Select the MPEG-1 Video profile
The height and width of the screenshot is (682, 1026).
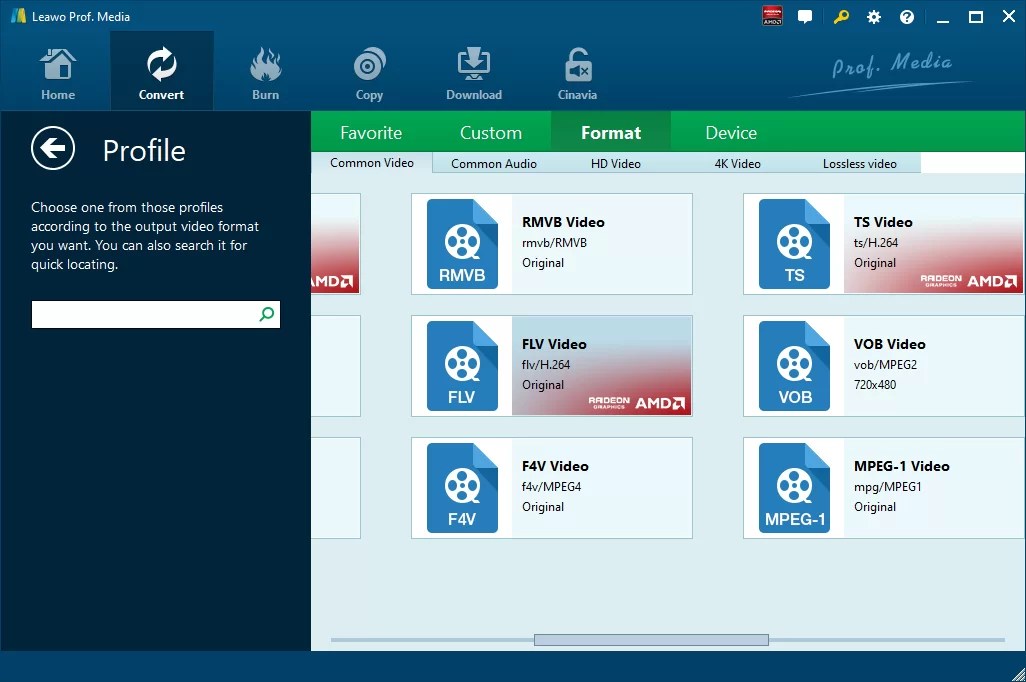883,487
